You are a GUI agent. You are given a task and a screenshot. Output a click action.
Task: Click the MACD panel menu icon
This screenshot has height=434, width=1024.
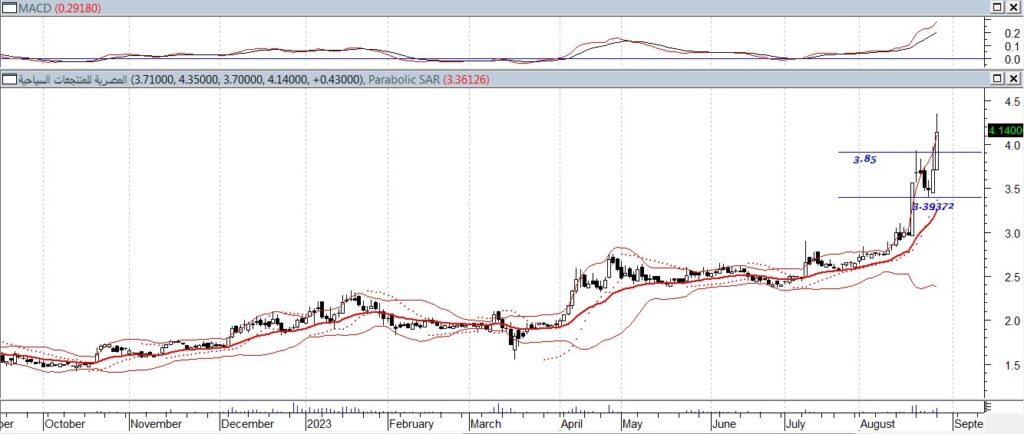7,8
